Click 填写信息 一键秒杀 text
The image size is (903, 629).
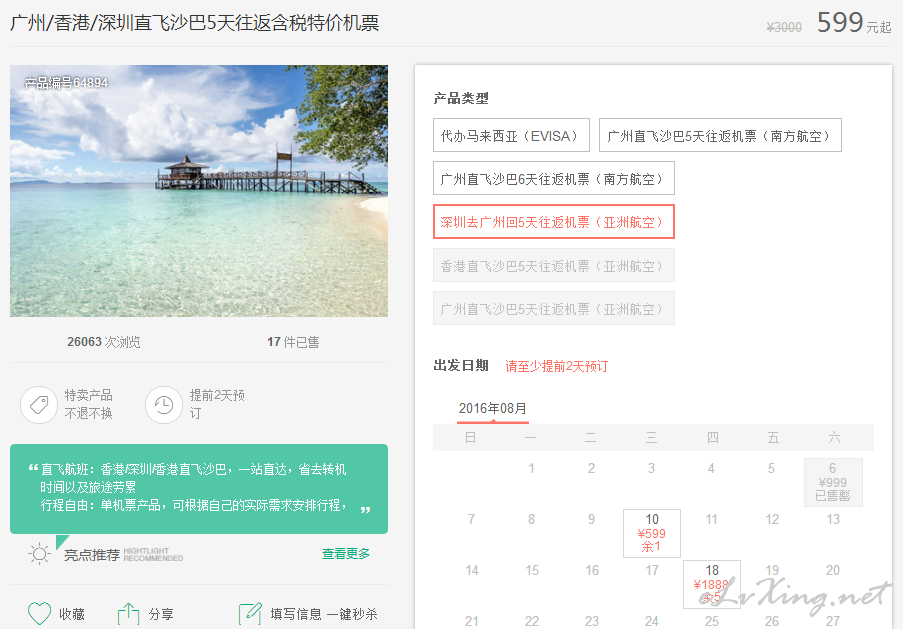point(324,614)
